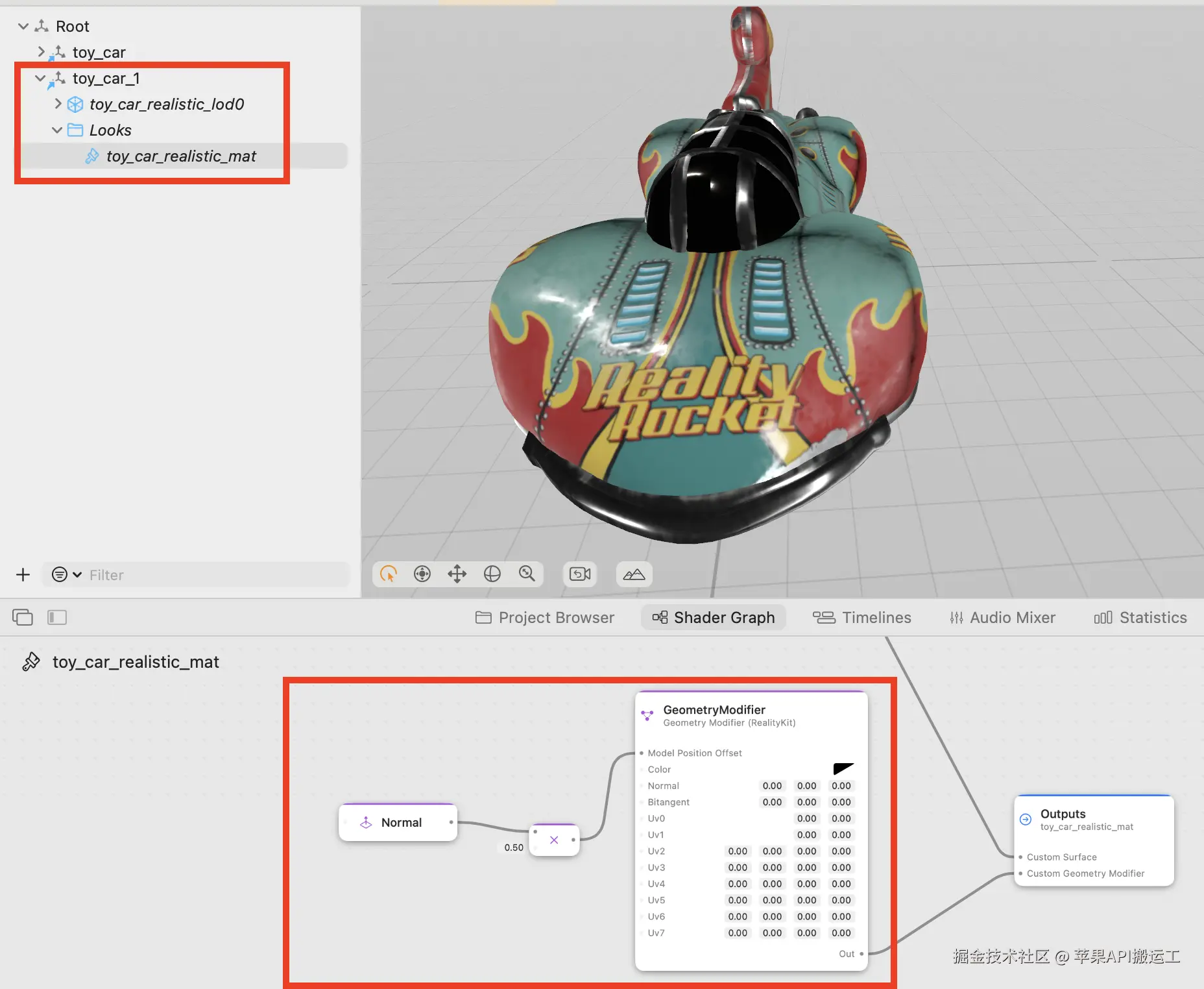Select the viewport orbit target tool

pos(422,574)
